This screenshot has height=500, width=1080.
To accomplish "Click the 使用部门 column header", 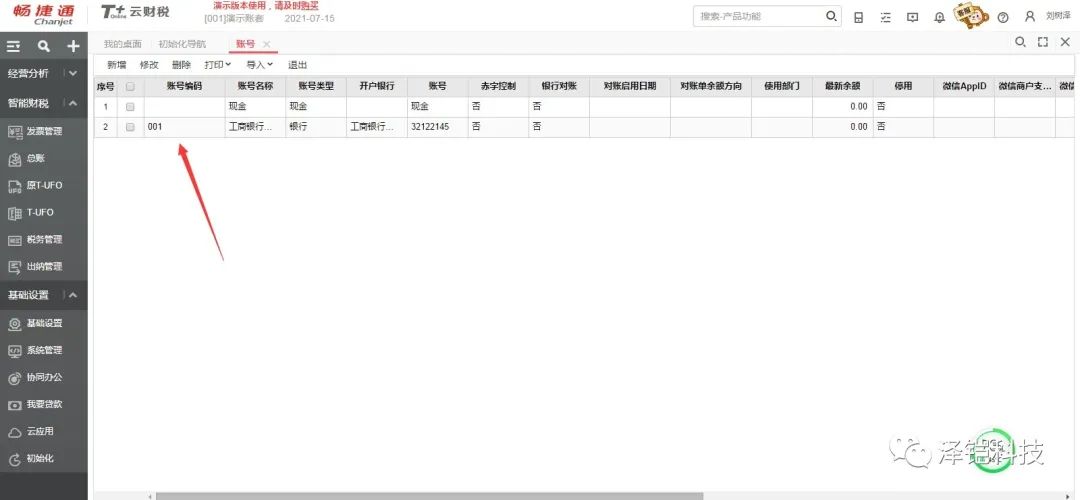I will point(782,86).
